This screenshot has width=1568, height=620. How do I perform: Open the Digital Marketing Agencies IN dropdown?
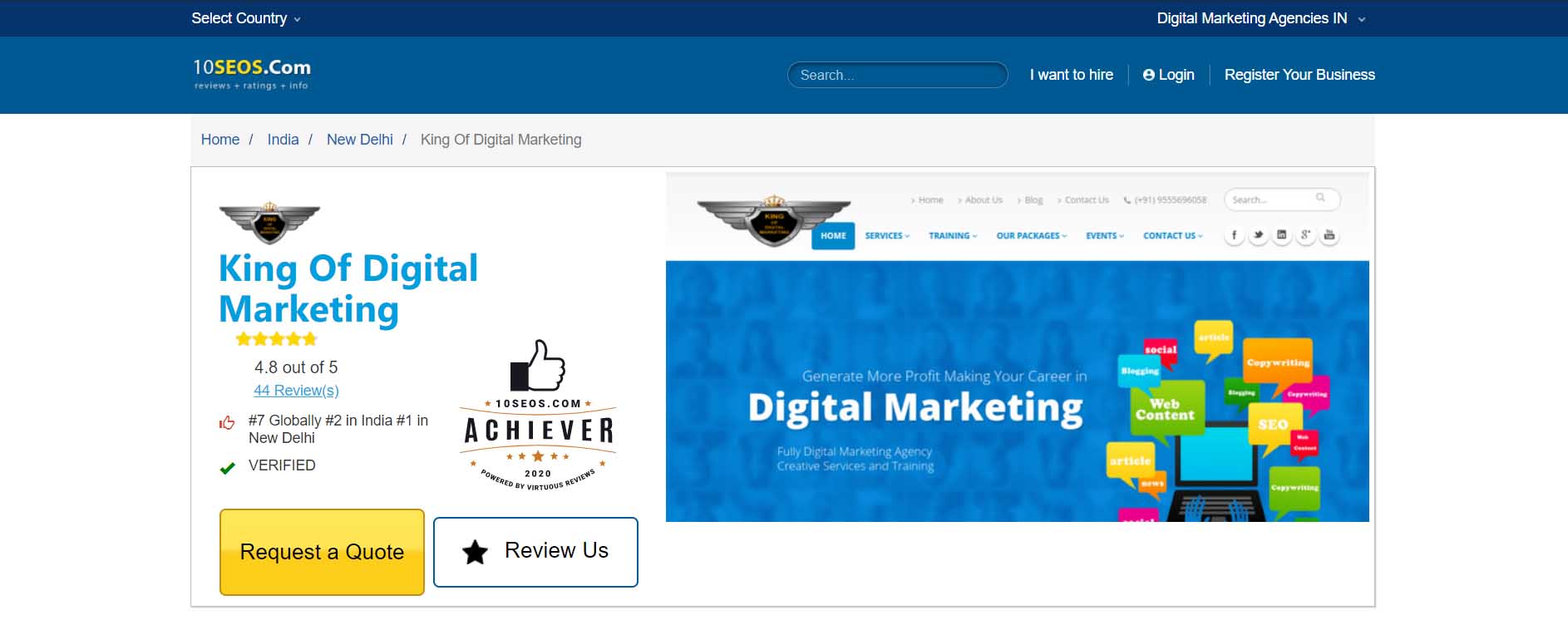1261,18
